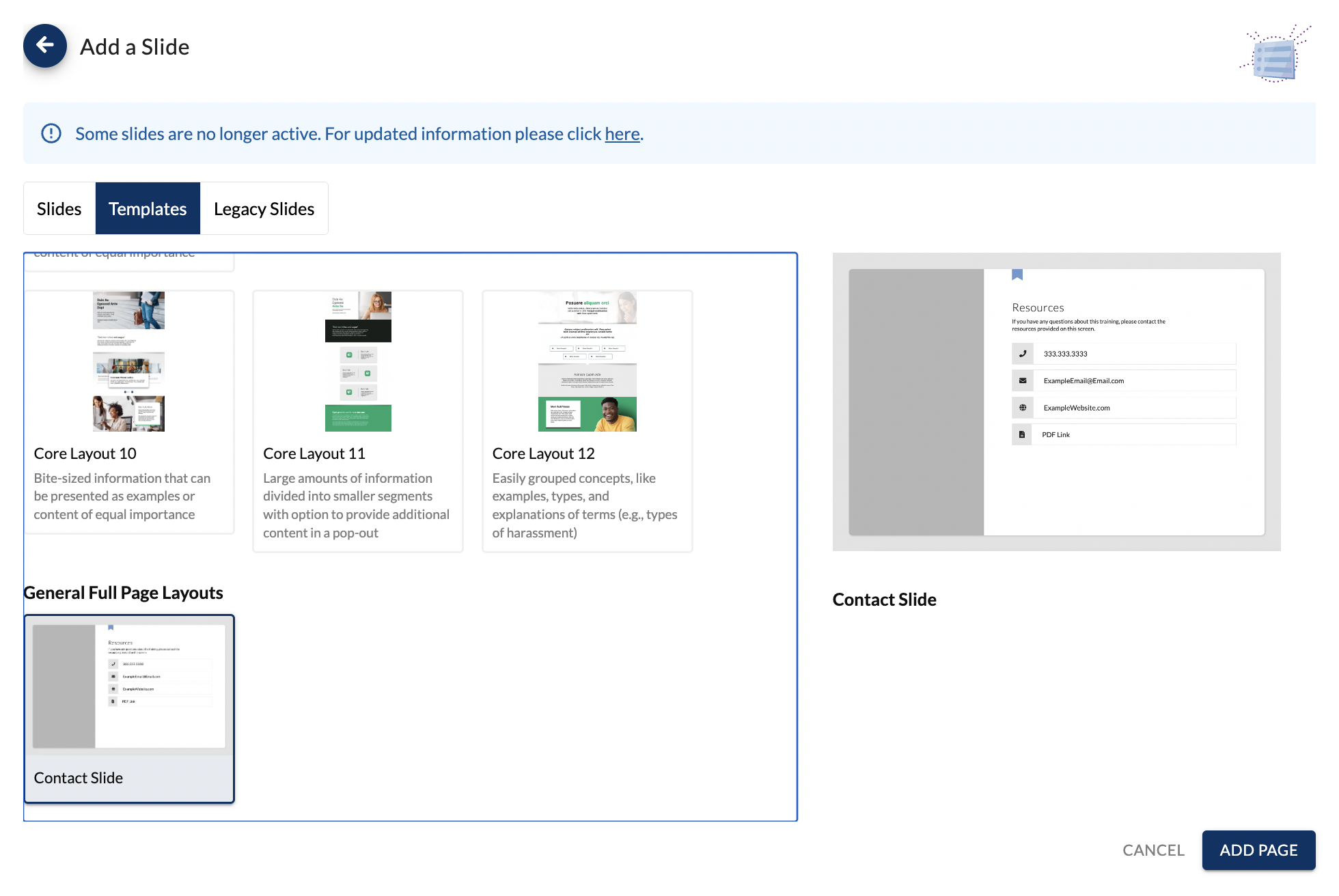Select the Core Layout 10 template thumbnail
The width and height of the screenshot is (1339, 896).
point(128,362)
